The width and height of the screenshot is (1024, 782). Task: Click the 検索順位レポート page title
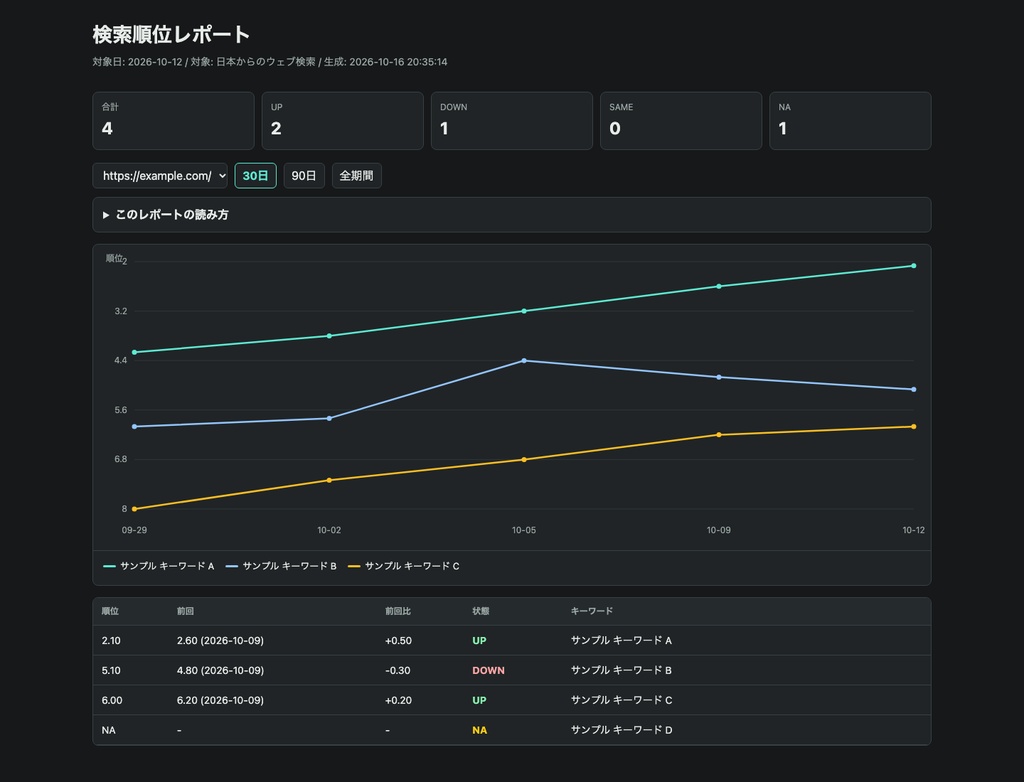click(x=171, y=35)
